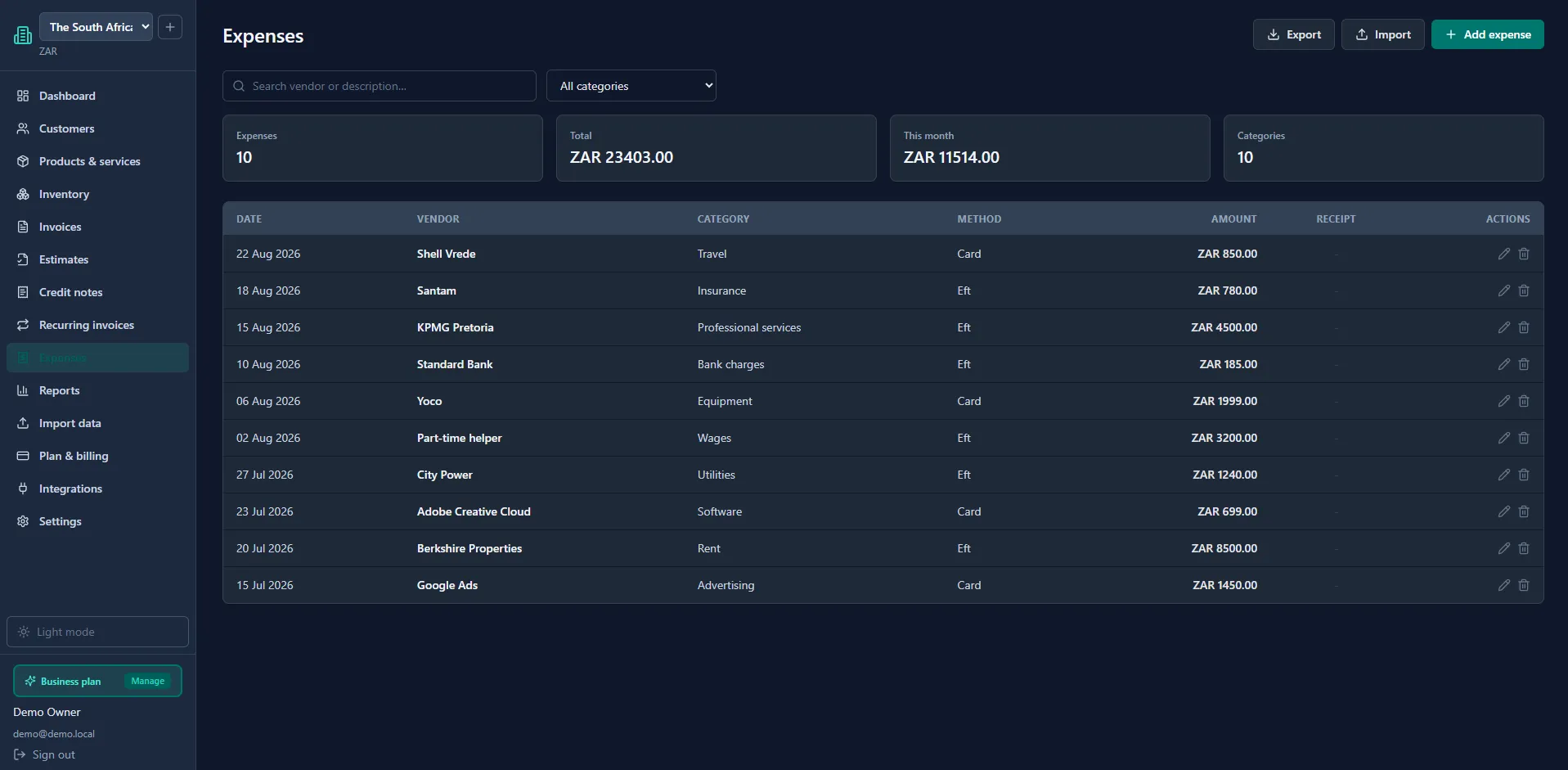The height and width of the screenshot is (770, 1568).
Task: Go to Customers section
Action: [x=97, y=128]
